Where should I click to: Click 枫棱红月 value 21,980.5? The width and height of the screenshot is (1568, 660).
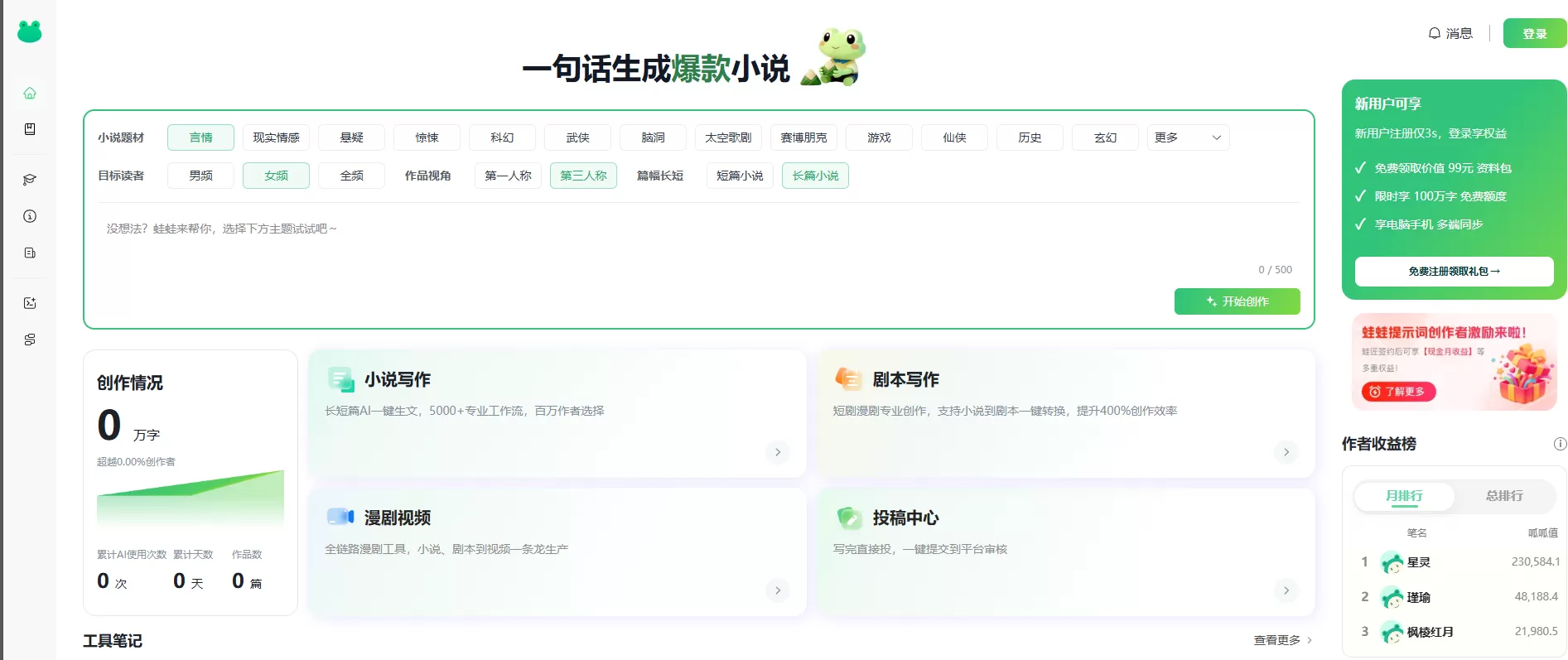coord(1536,631)
